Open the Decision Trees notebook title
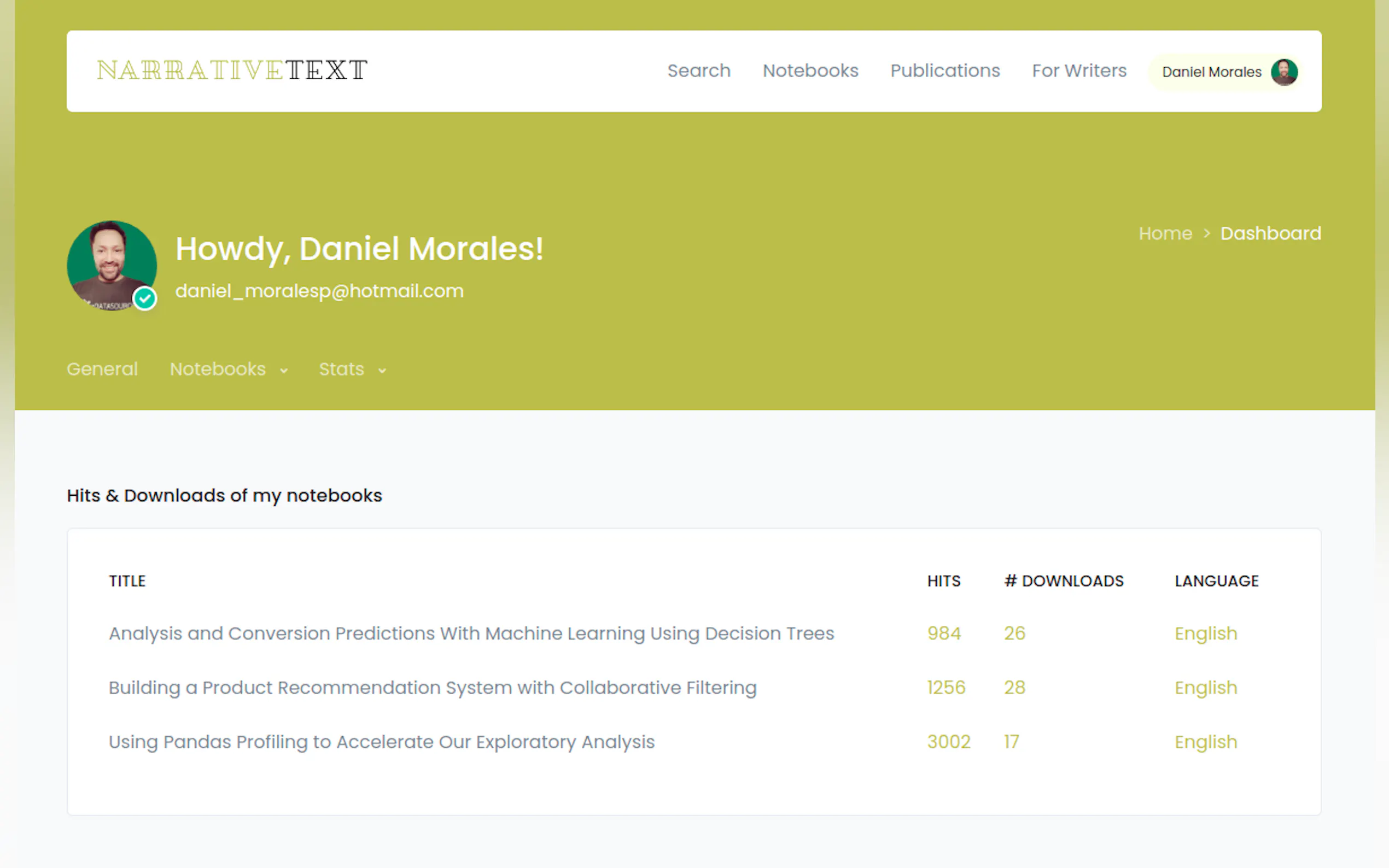This screenshot has height=868, width=1389. coord(471,633)
